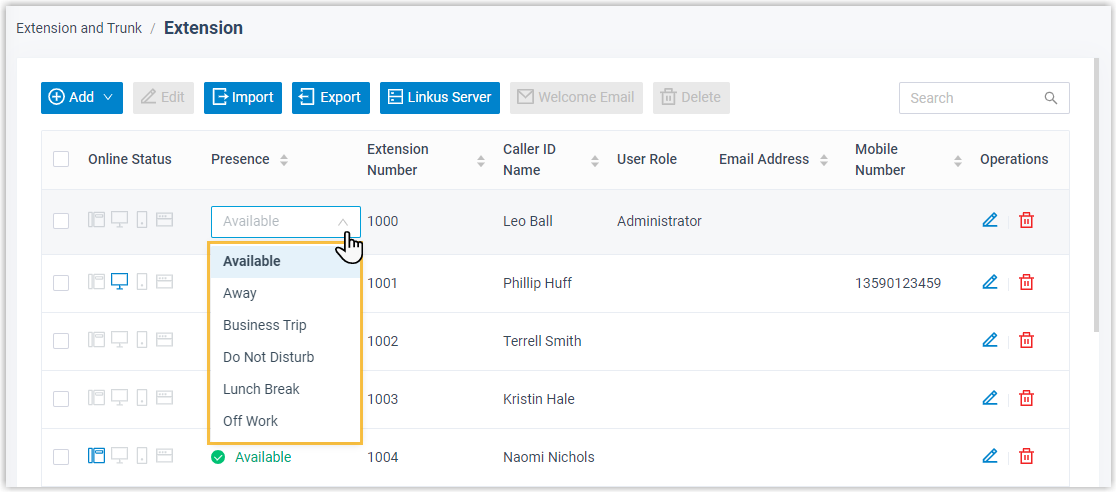Click desktop client status icon for extension 1001

tap(120, 282)
